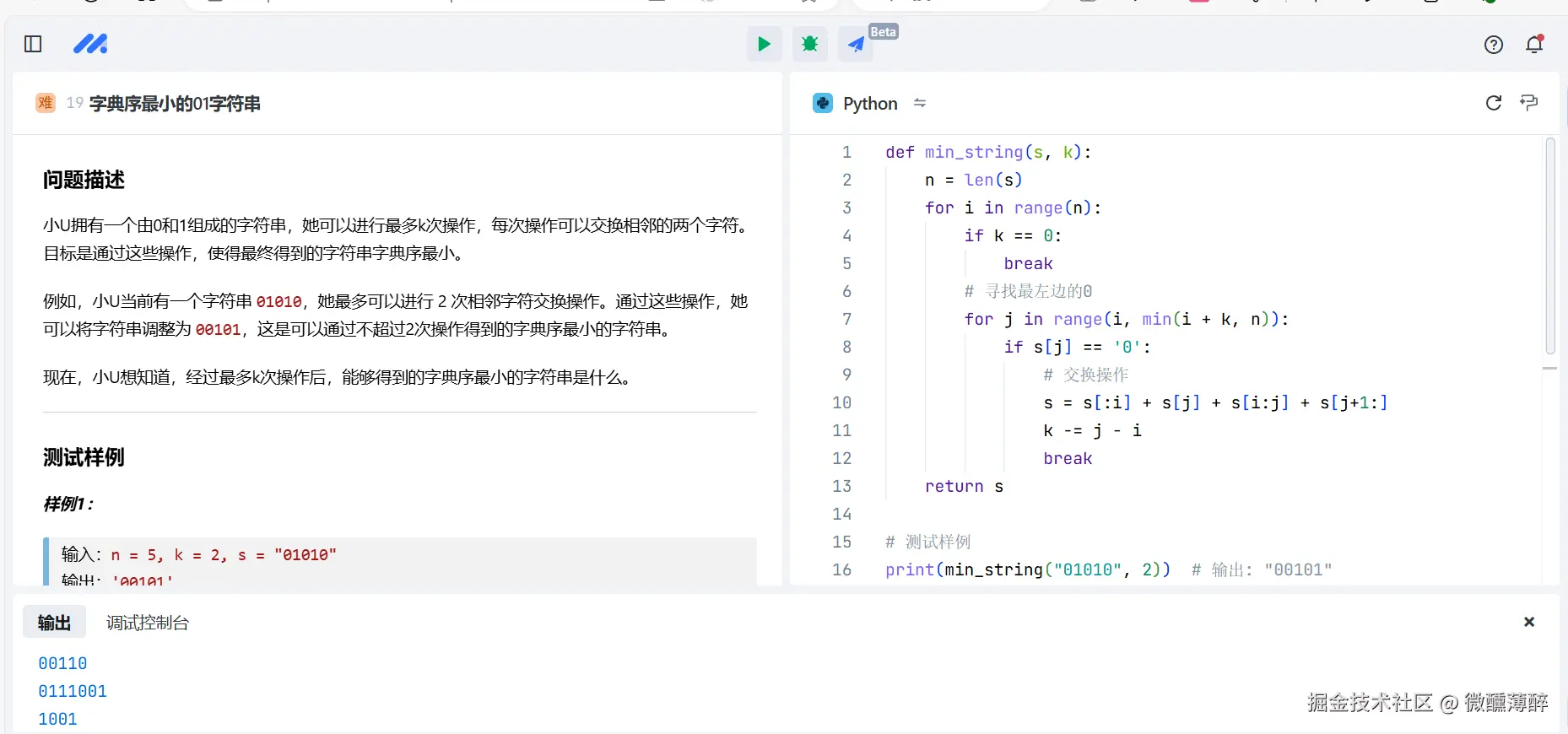Screen dimensions: 1568x734
Task: Click the problem title 字典序最小的01字符串
Action: click(175, 104)
